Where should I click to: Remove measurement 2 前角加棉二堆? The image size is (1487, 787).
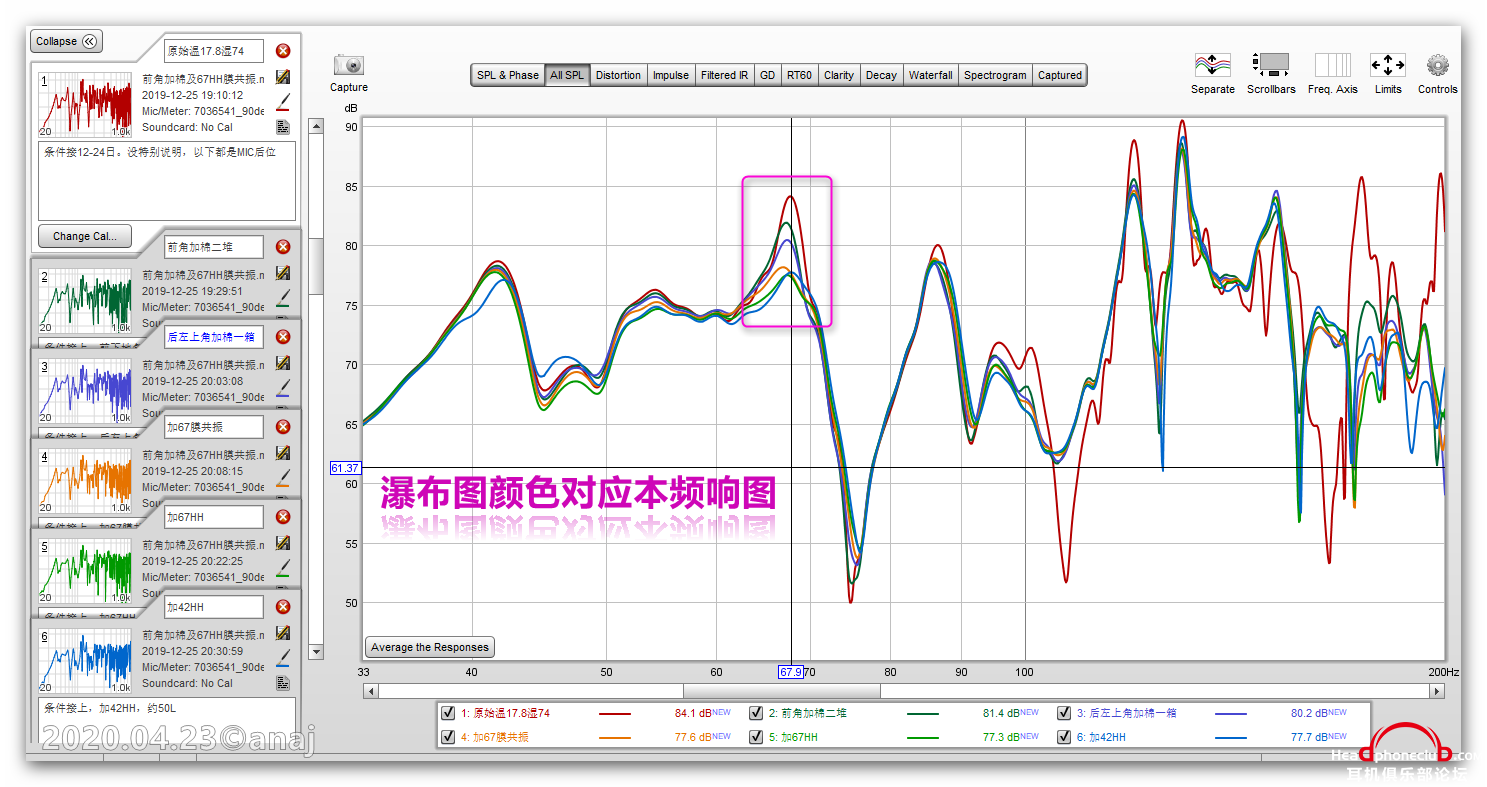(283, 247)
